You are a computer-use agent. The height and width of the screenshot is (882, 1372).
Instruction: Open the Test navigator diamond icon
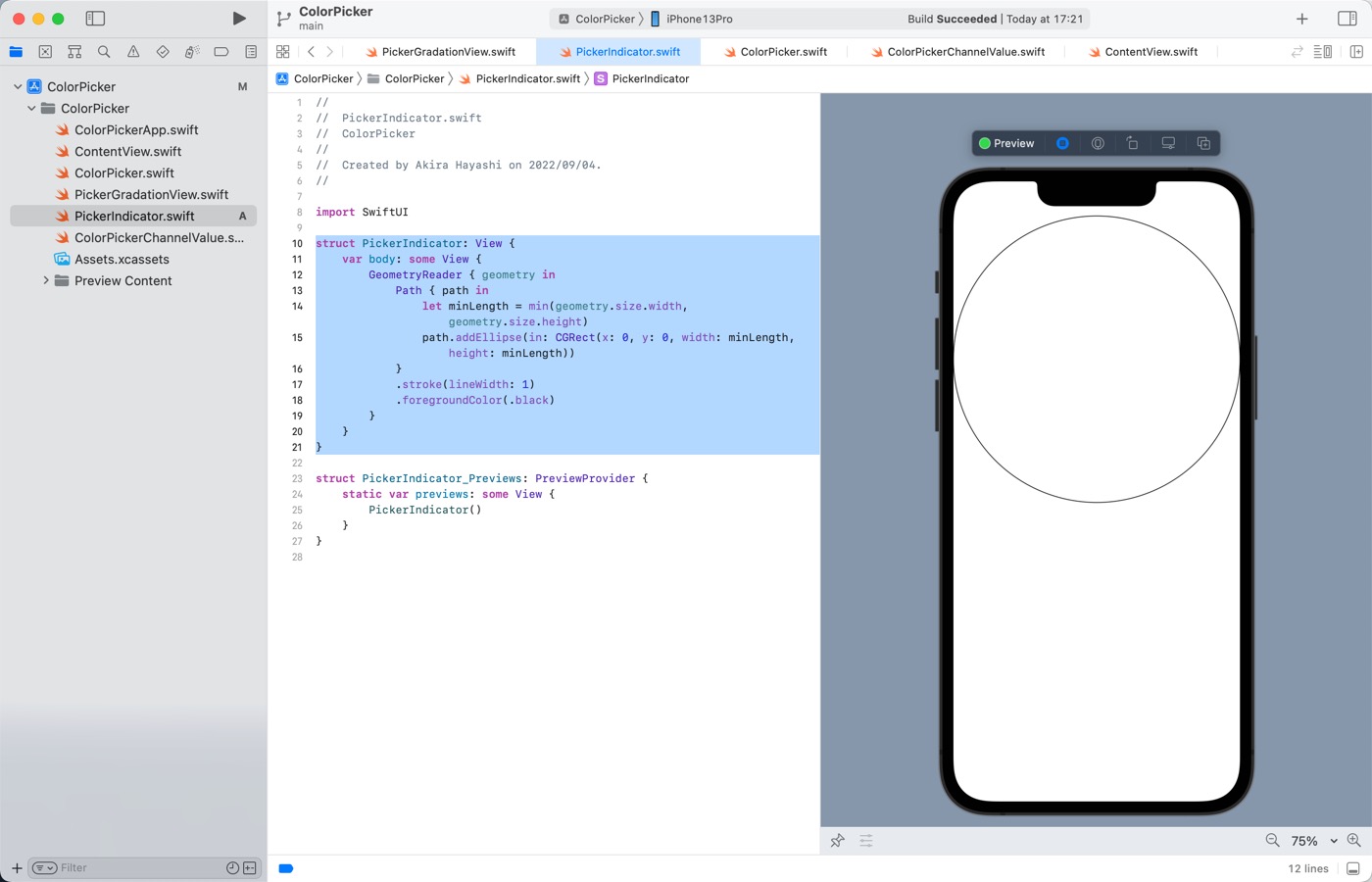coord(163,52)
